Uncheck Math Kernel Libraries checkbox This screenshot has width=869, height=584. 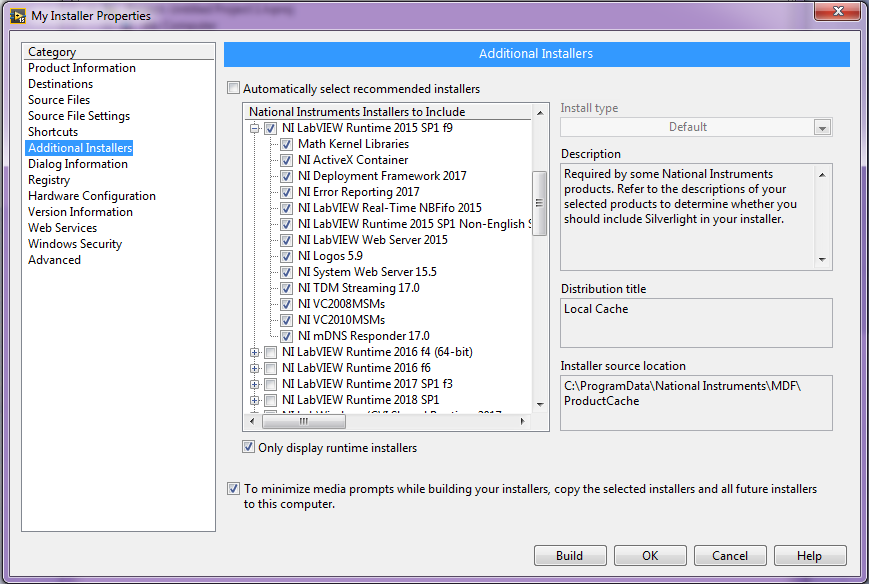tap(287, 145)
